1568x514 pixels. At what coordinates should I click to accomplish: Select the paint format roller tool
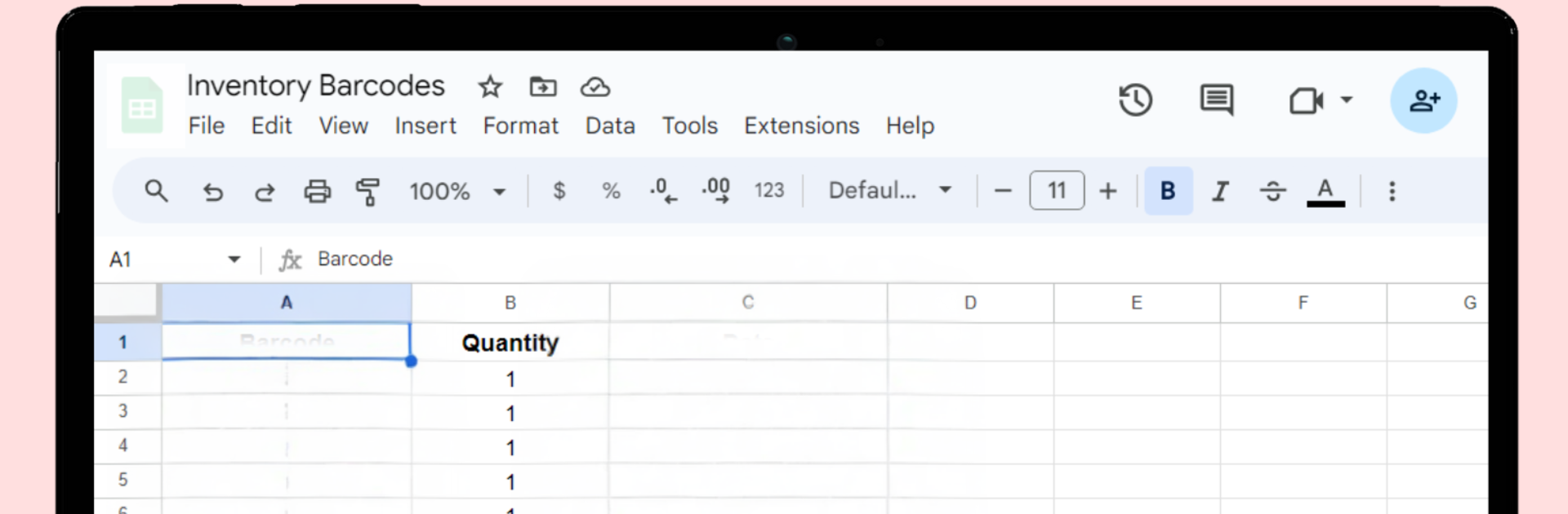(x=367, y=192)
